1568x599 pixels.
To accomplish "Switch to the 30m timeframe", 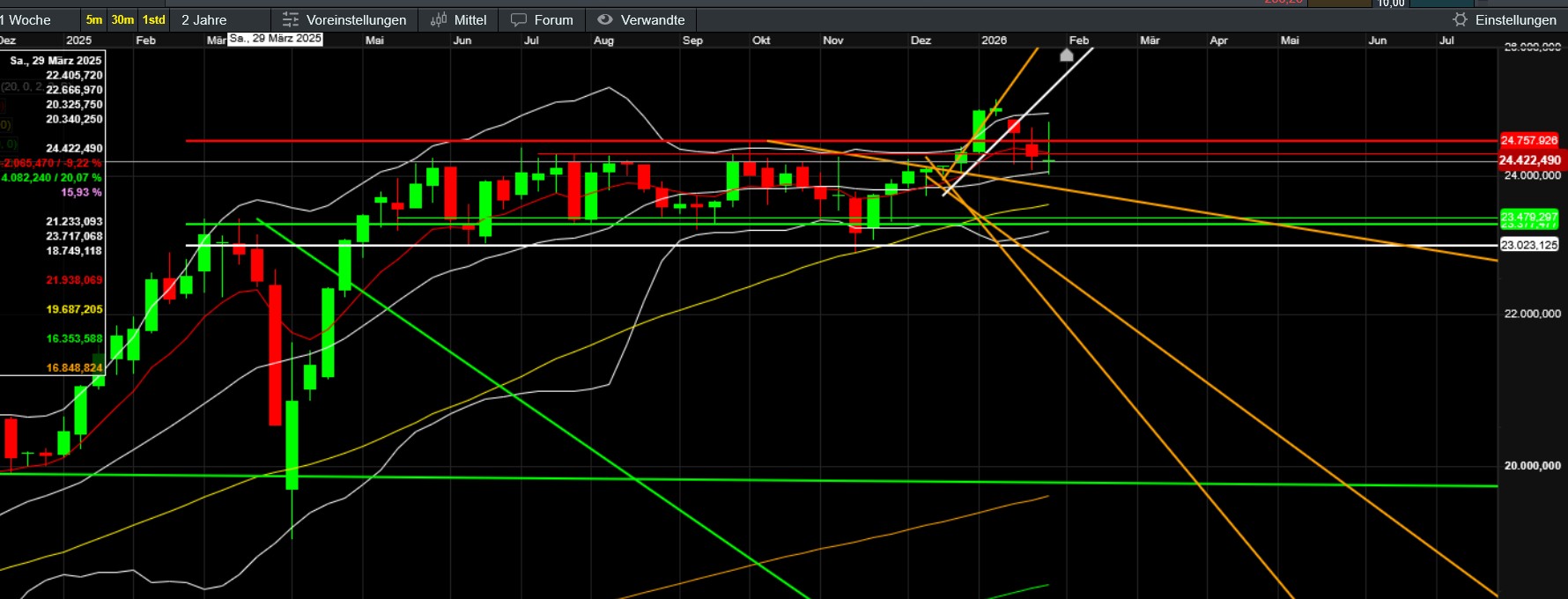I will coord(122,19).
